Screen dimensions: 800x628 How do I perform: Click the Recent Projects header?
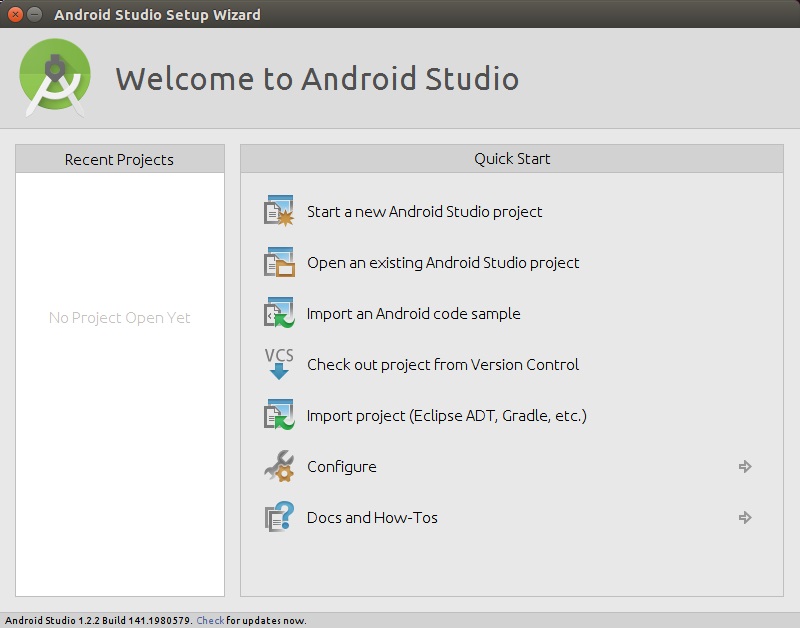click(119, 159)
